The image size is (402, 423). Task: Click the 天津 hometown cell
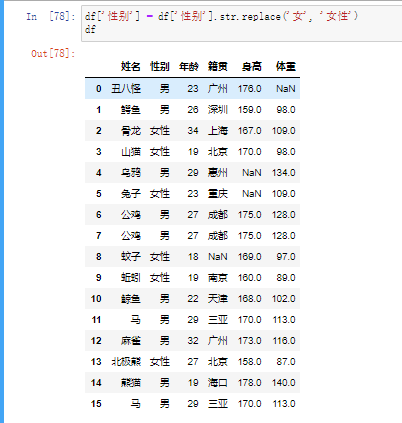click(218, 299)
